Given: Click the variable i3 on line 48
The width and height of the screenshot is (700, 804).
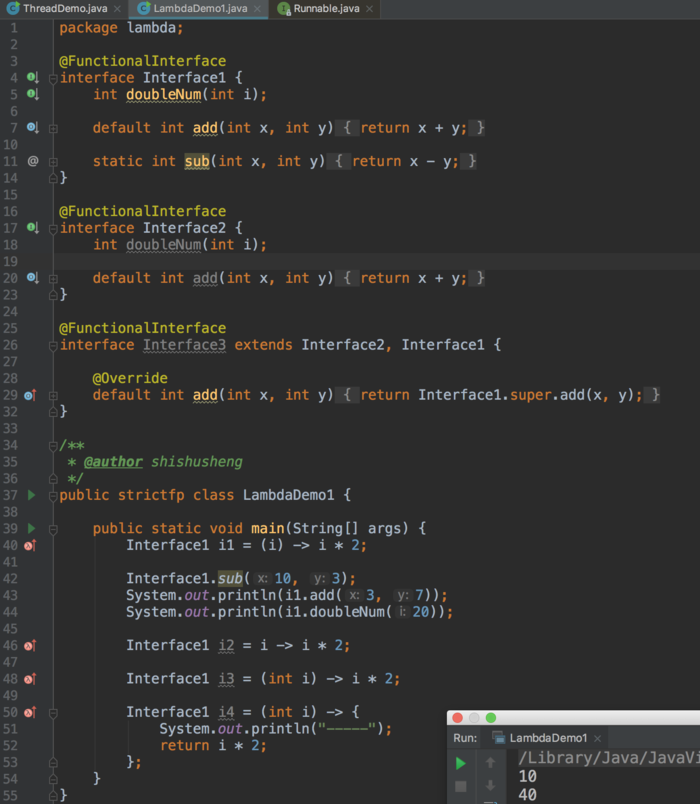Looking at the screenshot, I should [x=226, y=679].
